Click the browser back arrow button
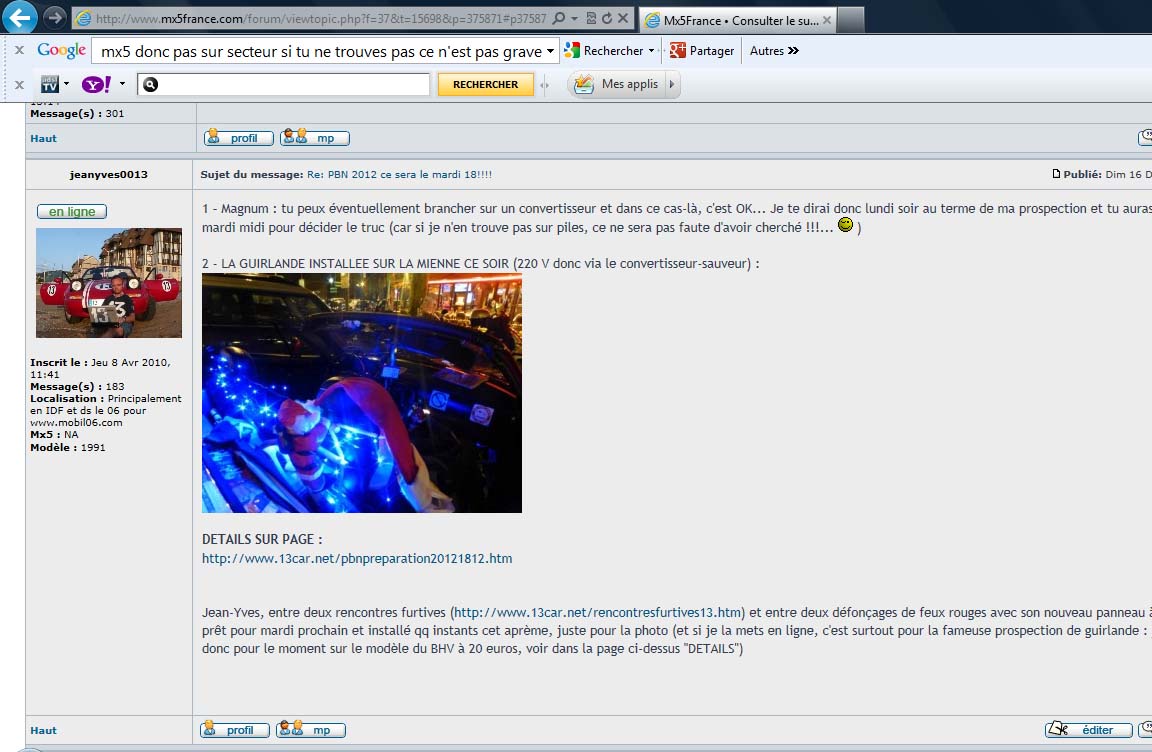This screenshot has width=1152, height=752. [x=21, y=17]
